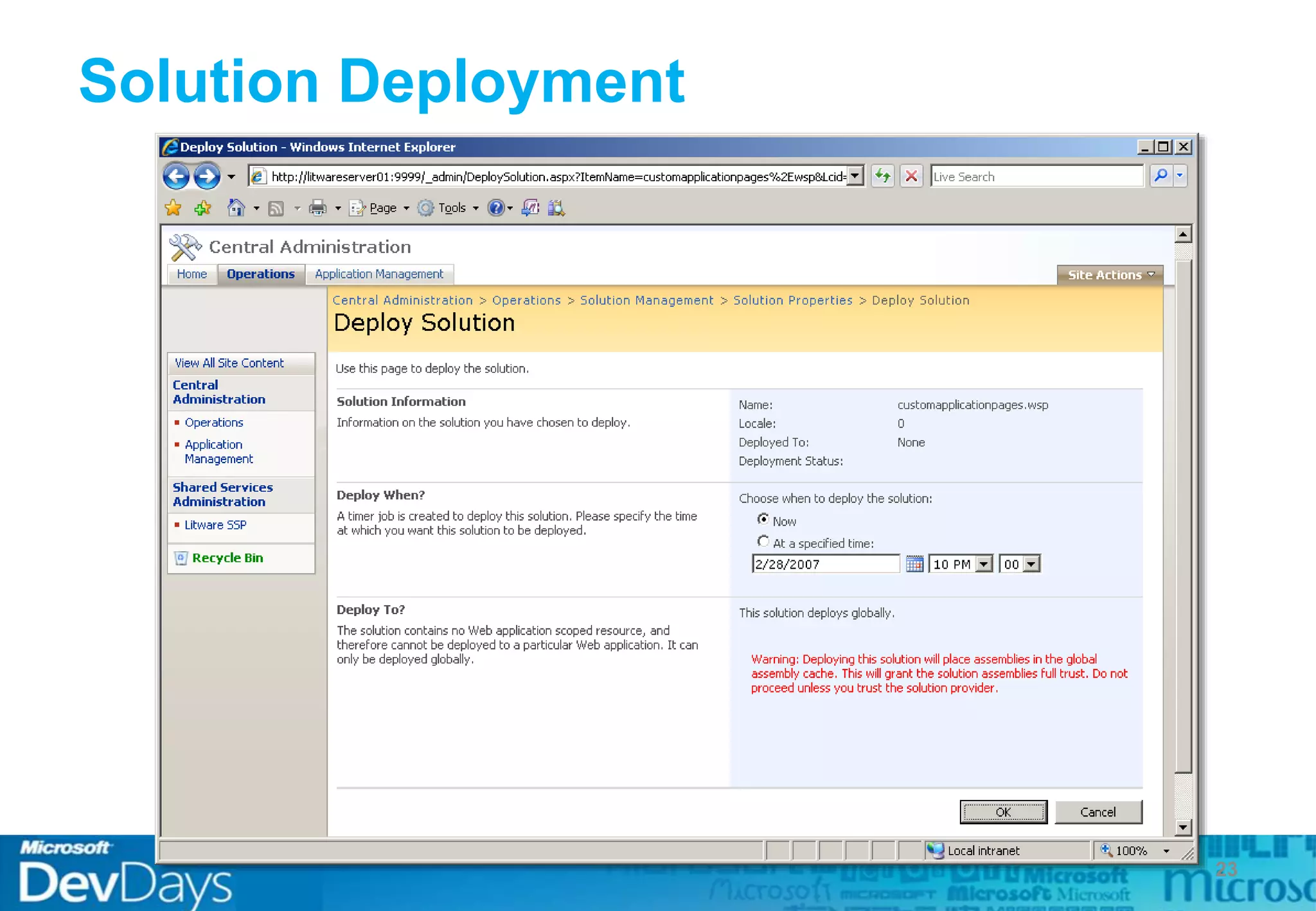The image size is (1316, 911).
Task: Open search options dropdown arrow
Action: (x=1180, y=175)
